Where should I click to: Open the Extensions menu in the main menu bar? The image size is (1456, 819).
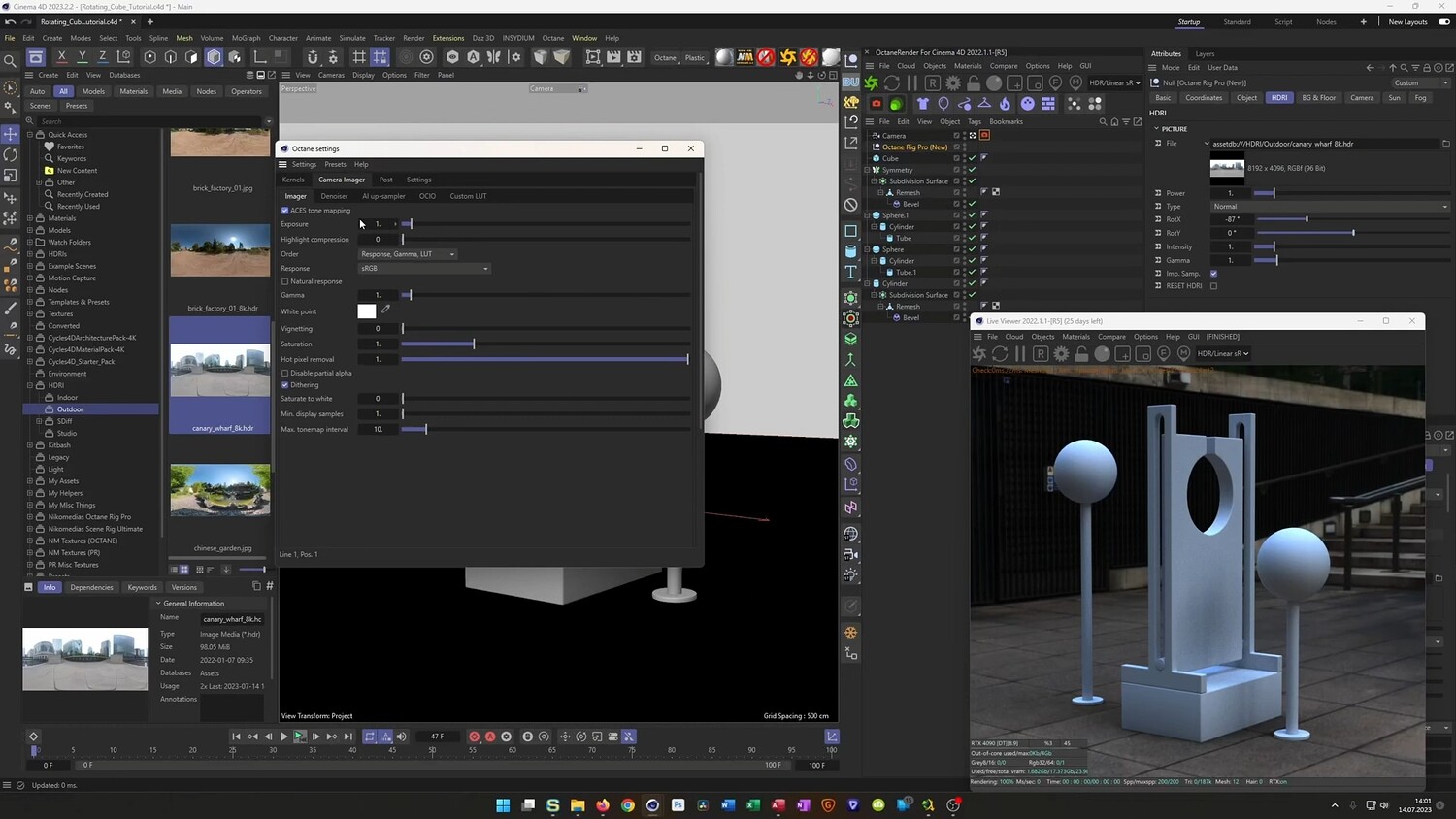448,38
